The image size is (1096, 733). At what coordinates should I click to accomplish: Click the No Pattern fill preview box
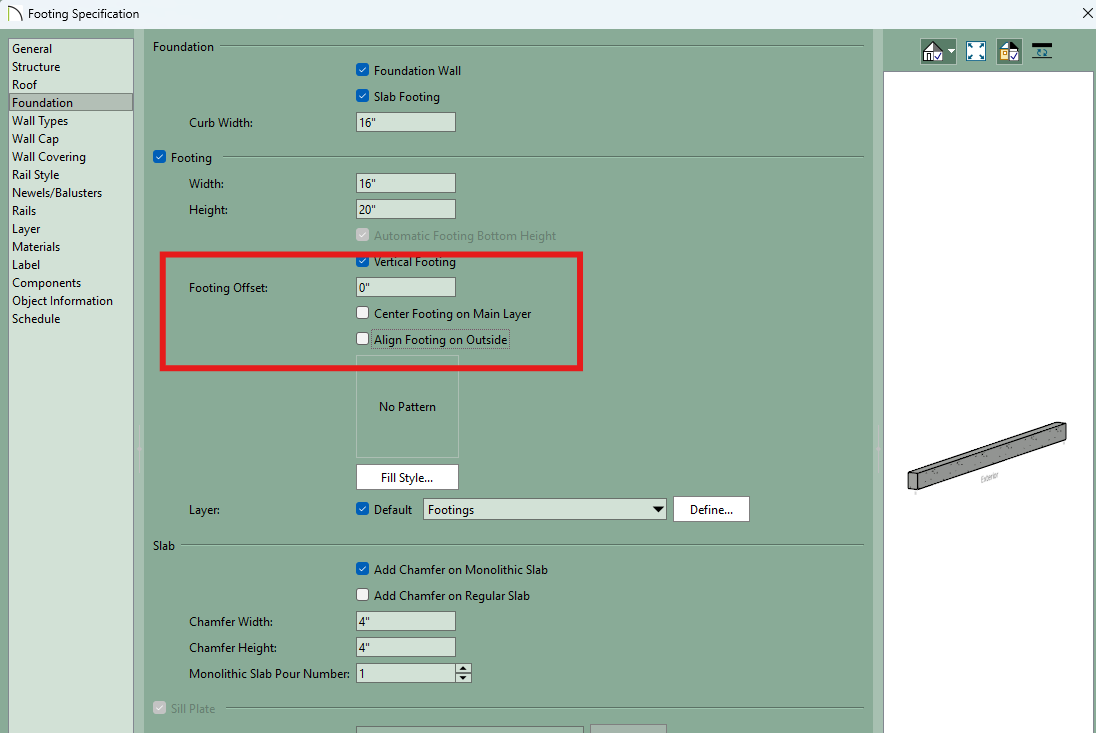tap(407, 407)
